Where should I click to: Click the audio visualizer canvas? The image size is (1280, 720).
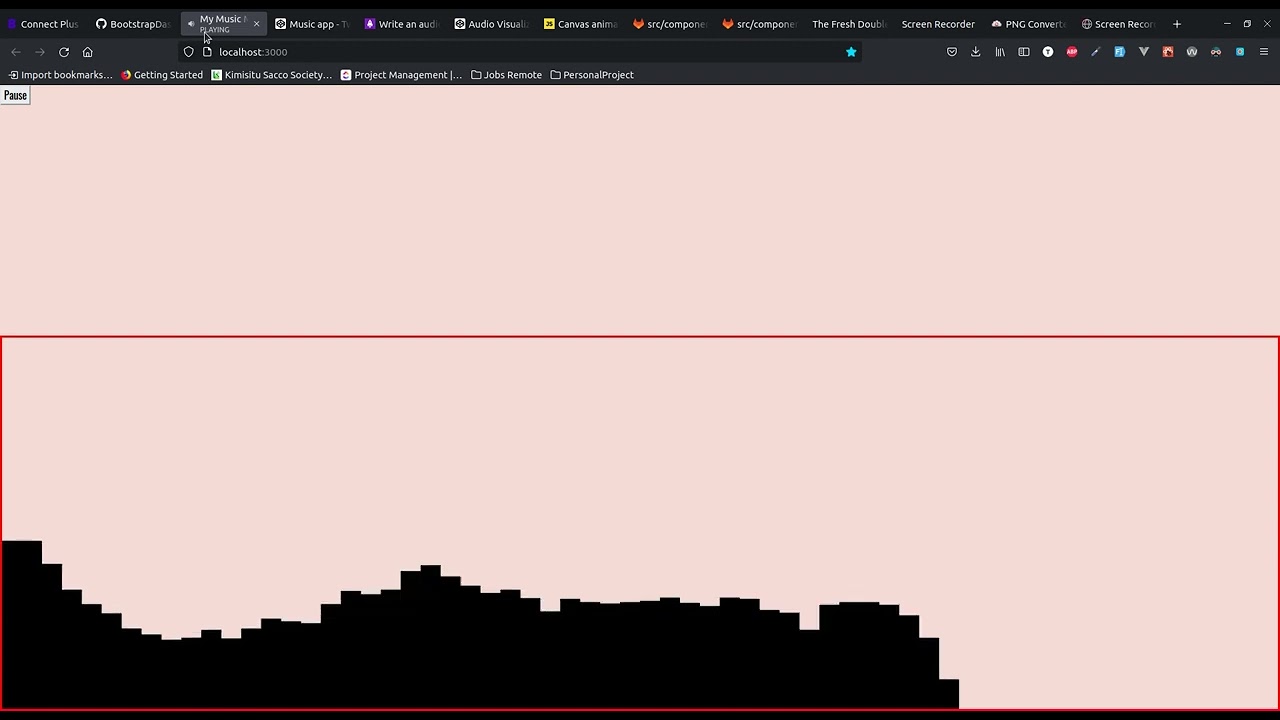(x=640, y=523)
